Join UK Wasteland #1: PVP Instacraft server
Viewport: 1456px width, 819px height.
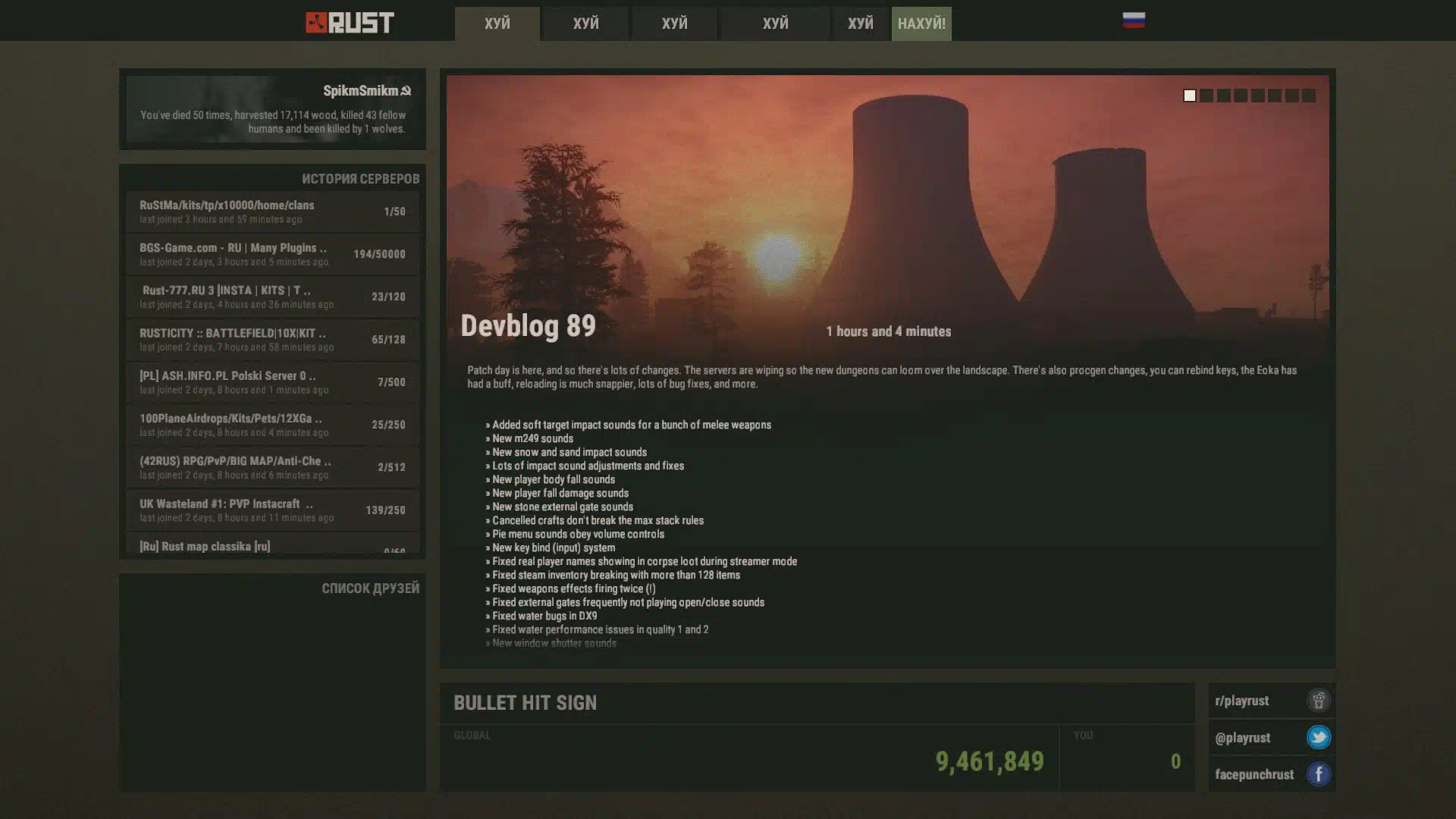tap(272, 510)
